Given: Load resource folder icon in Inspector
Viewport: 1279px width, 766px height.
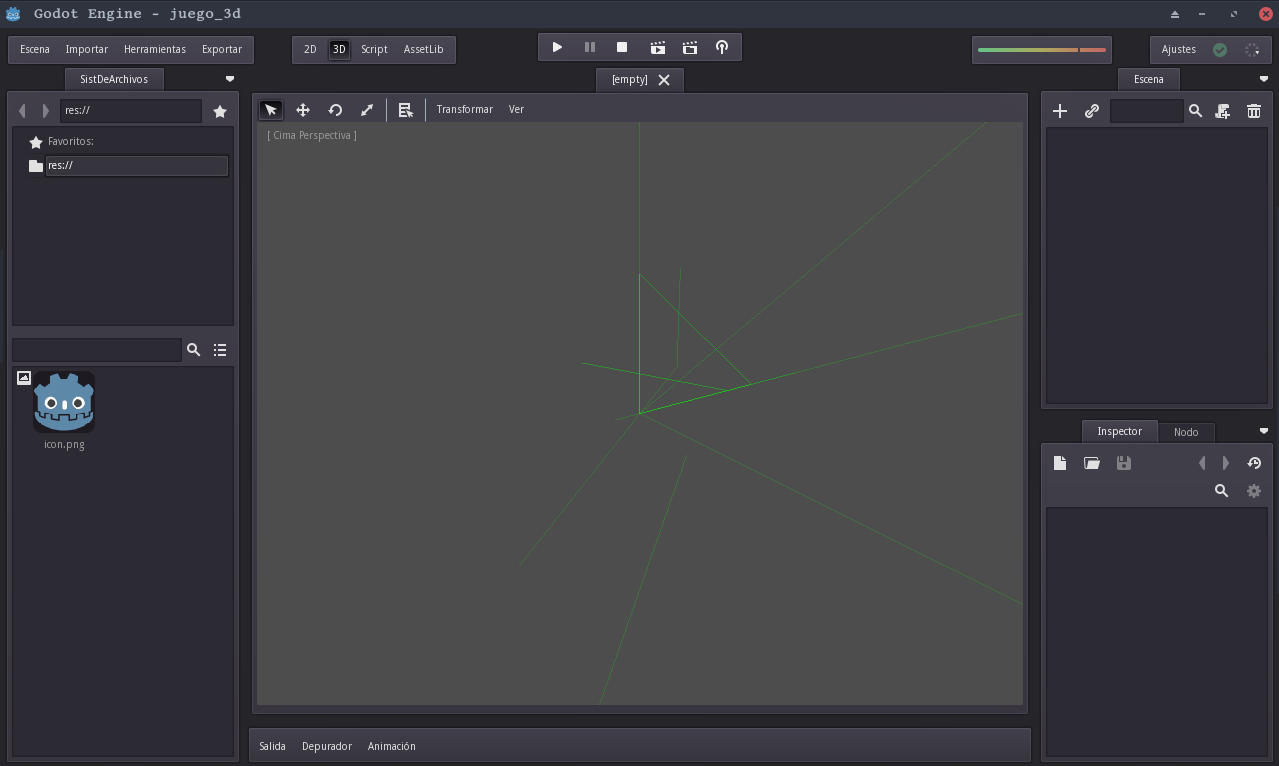Looking at the screenshot, I should [1092, 463].
